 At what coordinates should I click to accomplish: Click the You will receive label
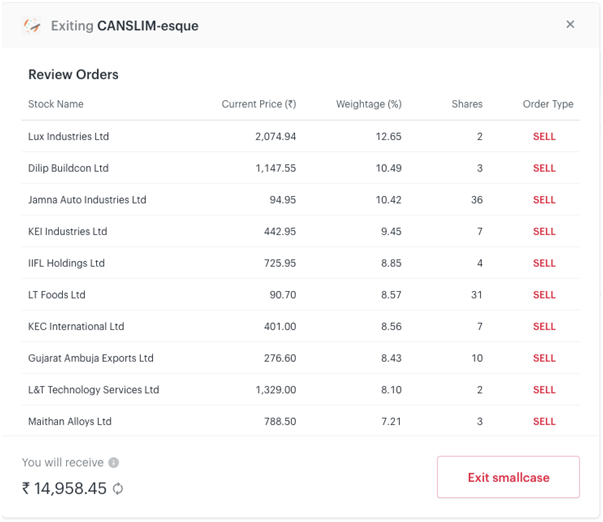click(63, 462)
